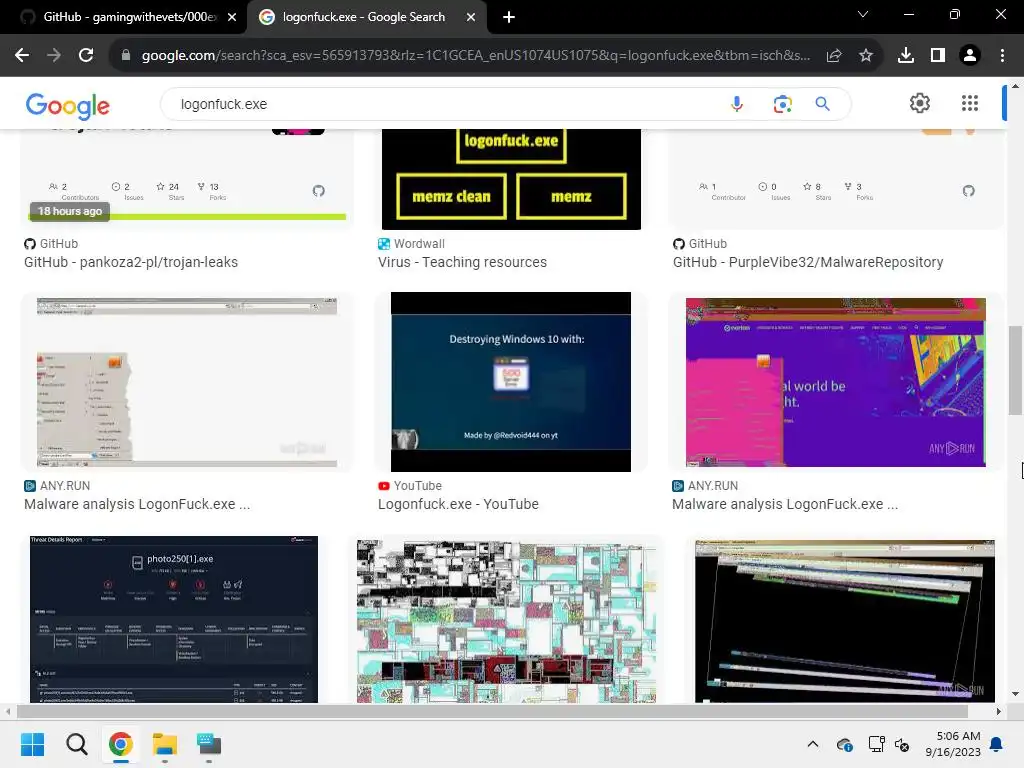This screenshot has width=1024, height=768.
Task: Open Google apps grid
Action: coord(970,103)
